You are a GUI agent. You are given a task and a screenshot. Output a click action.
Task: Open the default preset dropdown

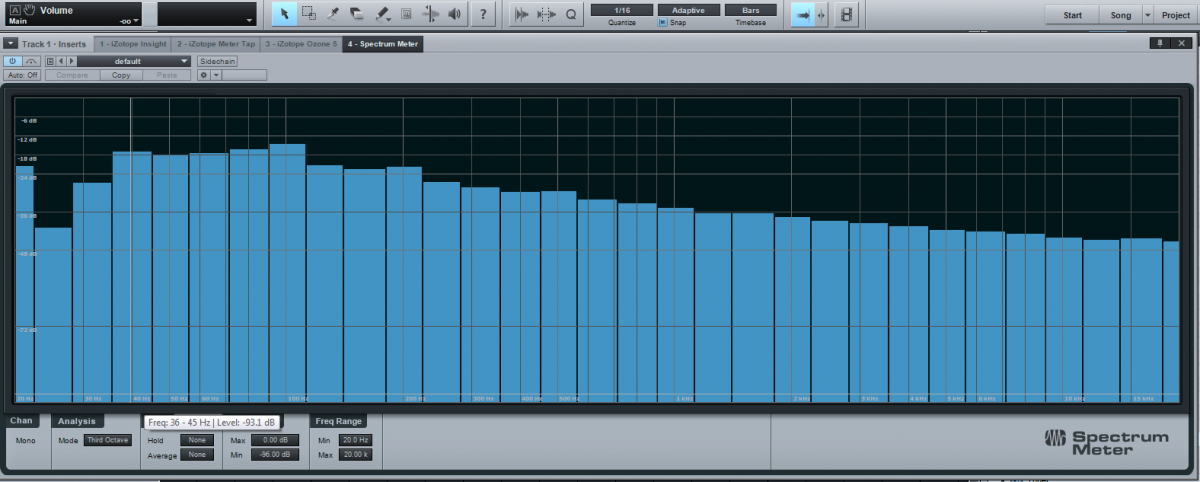(133, 61)
